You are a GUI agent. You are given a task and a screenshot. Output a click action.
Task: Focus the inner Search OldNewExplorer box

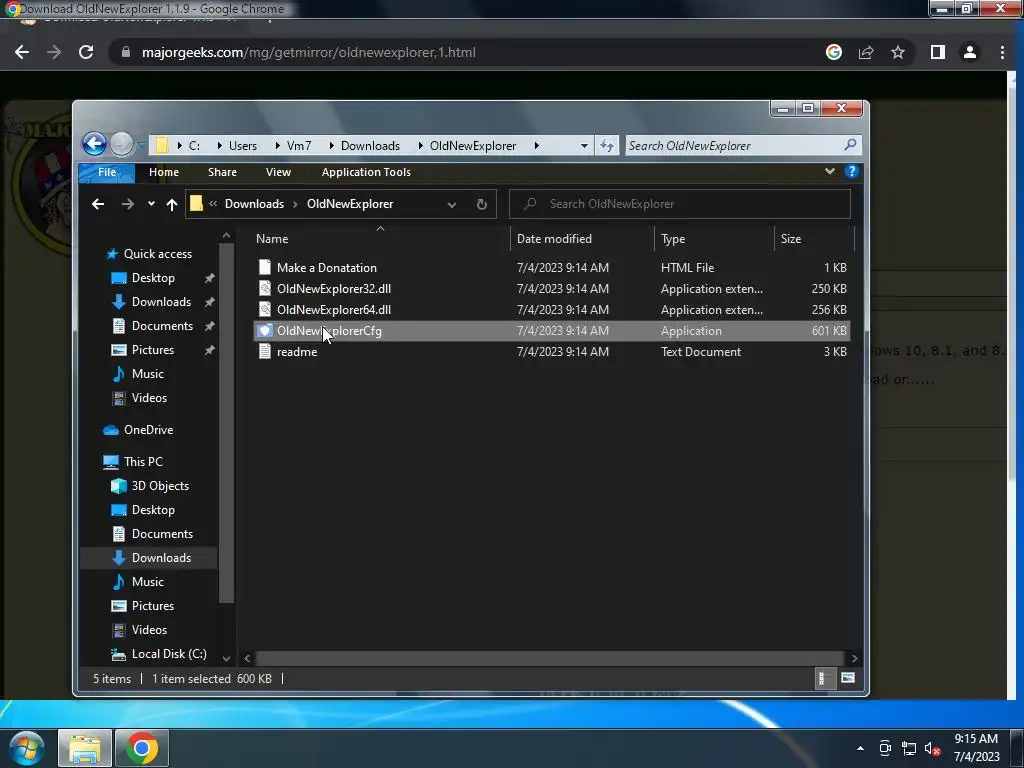tap(679, 204)
